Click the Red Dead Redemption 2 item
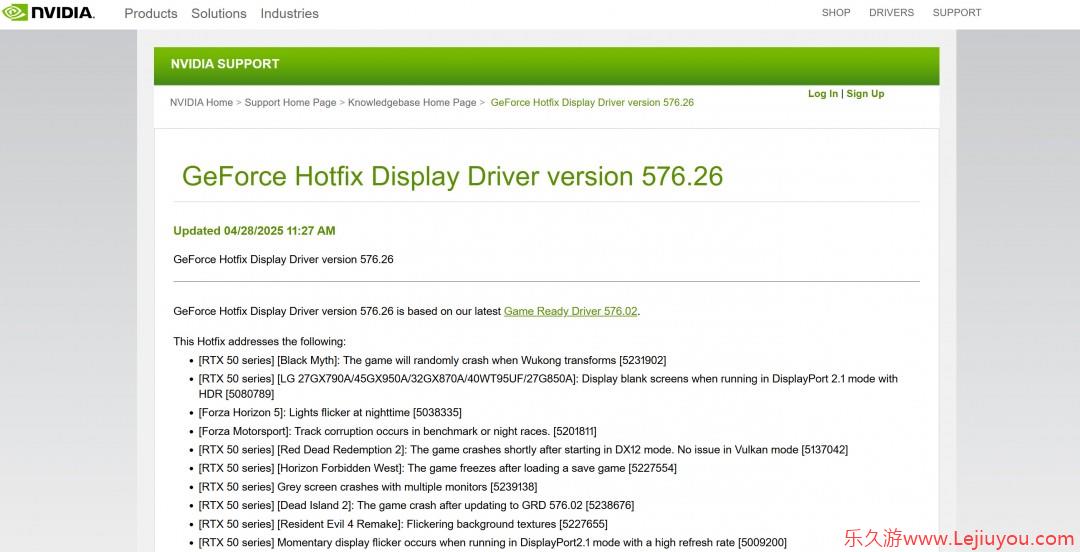The height and width of the screenshot is (552, 1080). point(523,450)
